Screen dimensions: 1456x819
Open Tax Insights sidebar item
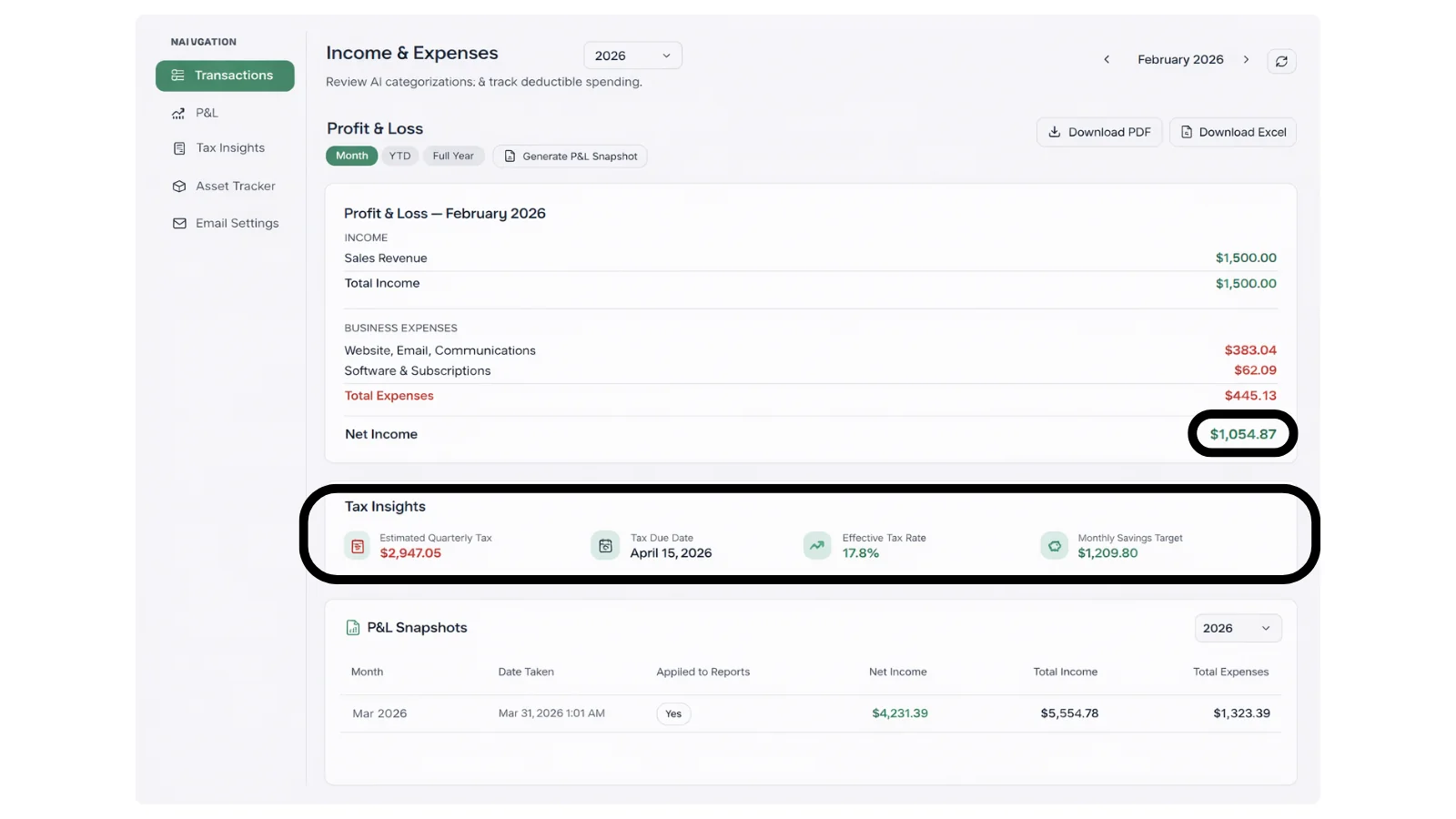coord(218,147)
